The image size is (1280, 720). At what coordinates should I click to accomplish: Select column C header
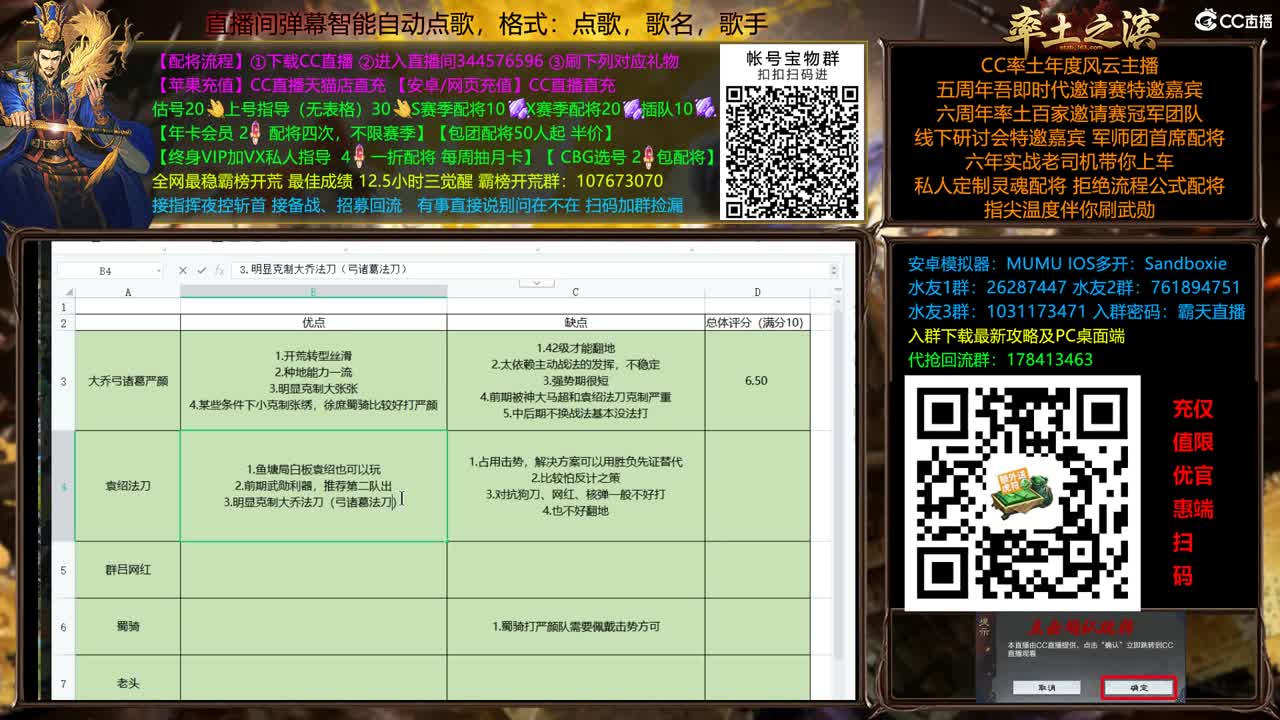pyautogui.click(x=575, y=292)
